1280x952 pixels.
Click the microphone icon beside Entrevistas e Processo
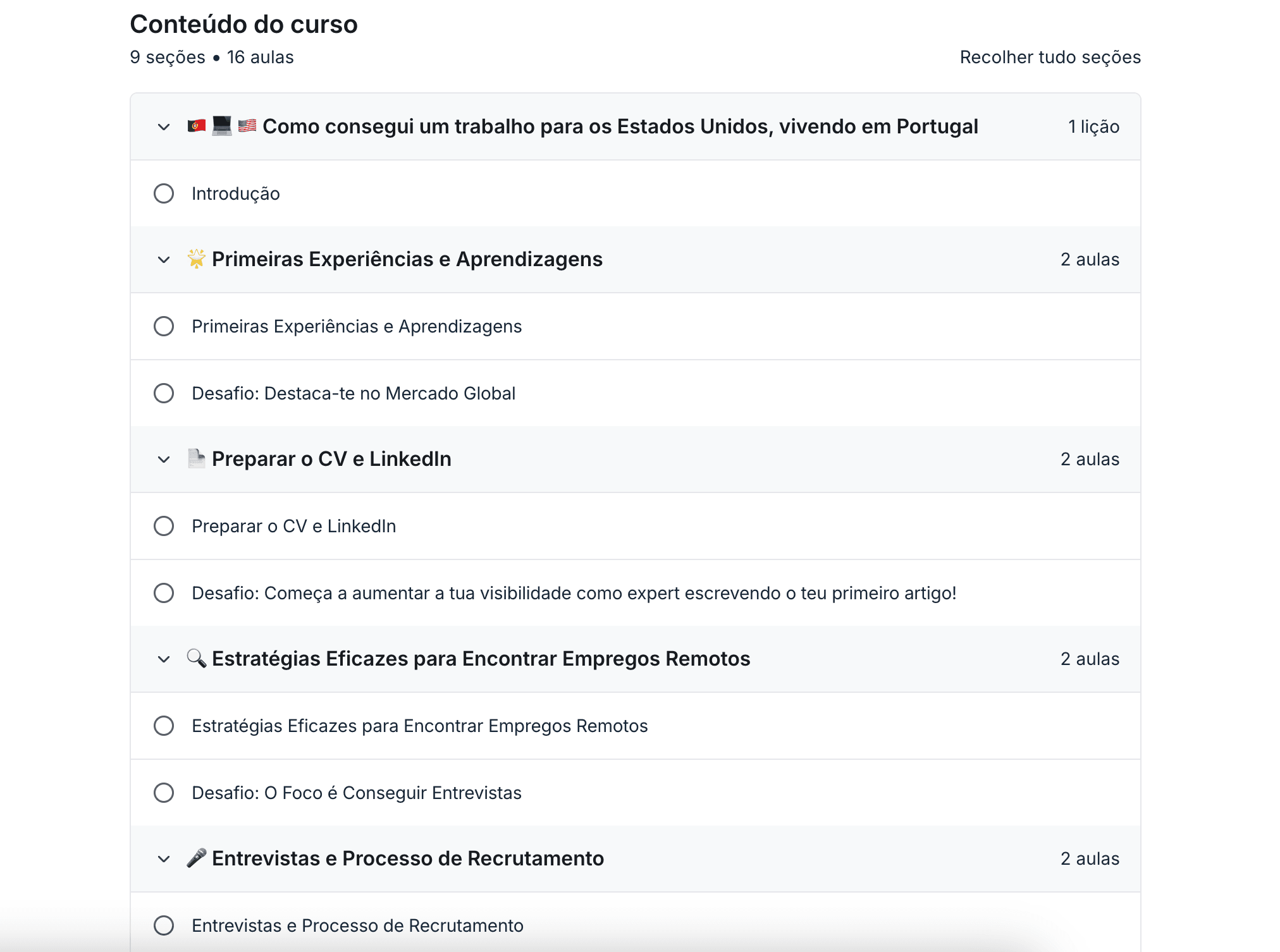point(197,858)
